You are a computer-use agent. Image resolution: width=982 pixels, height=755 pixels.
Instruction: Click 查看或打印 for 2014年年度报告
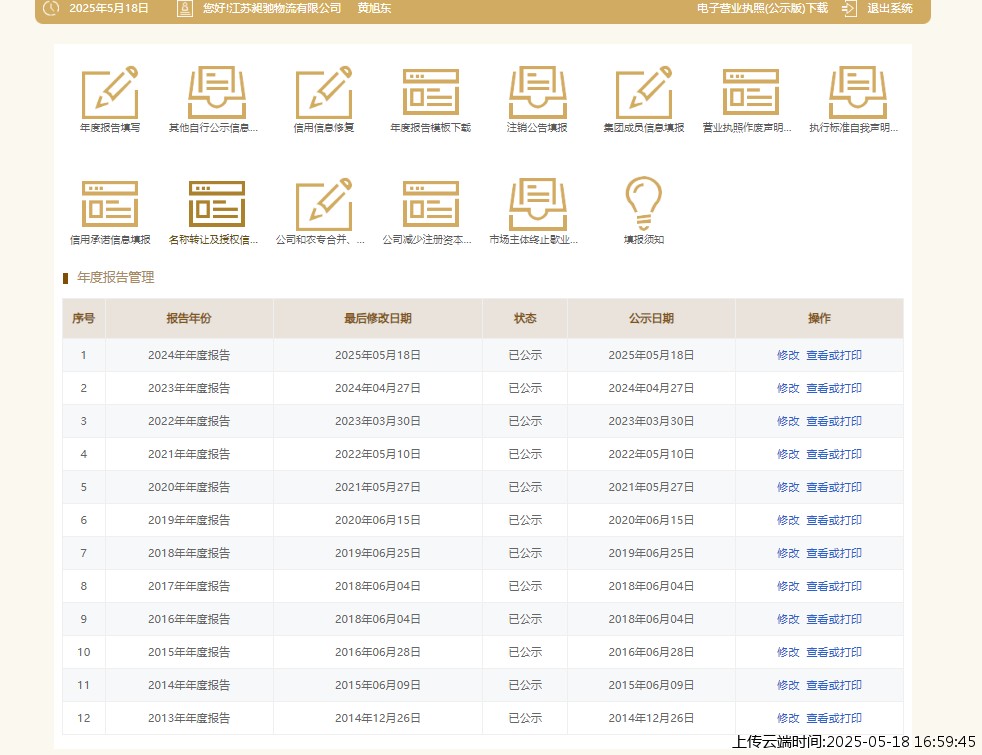coord(834,685)
